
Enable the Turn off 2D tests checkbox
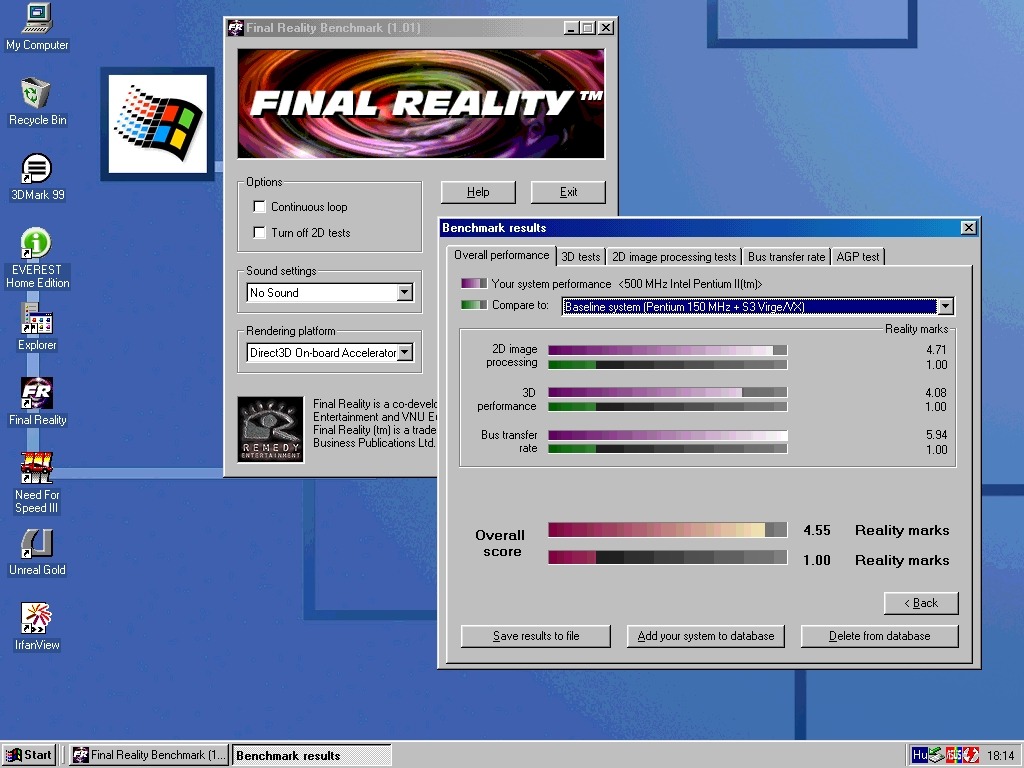pos(259,232)
